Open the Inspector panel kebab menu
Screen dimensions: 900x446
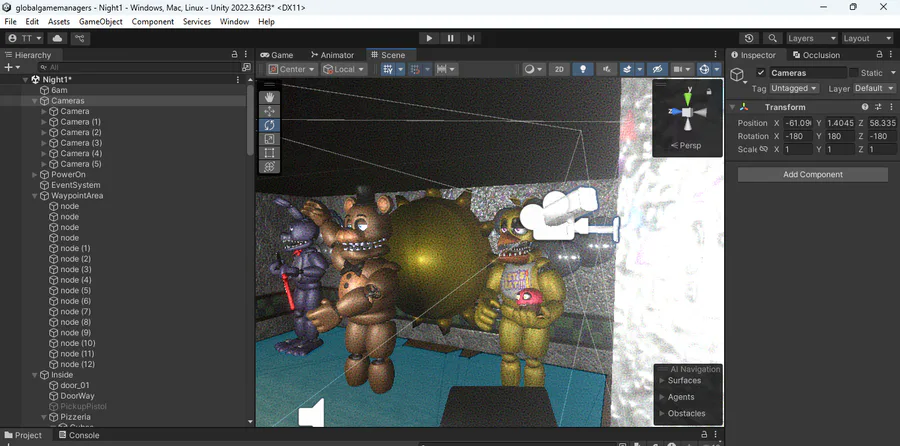tap(891, 55)
